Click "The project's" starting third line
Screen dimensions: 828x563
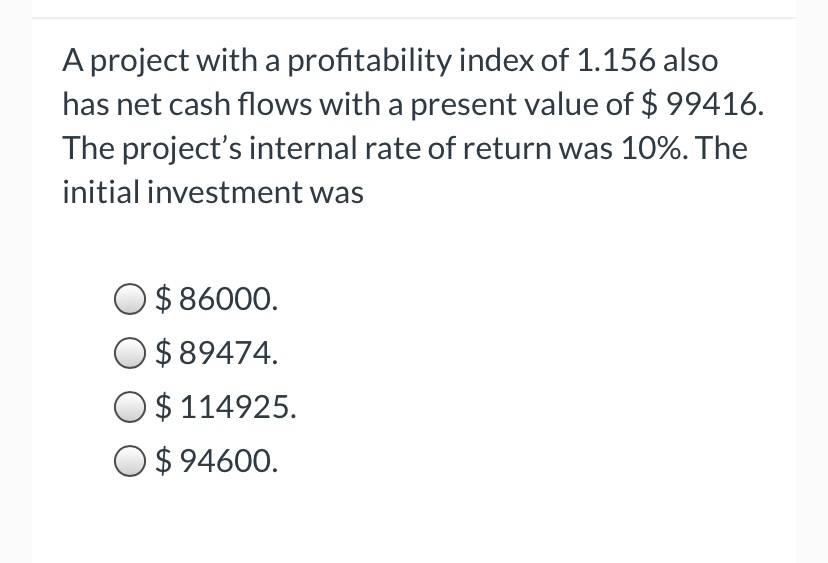[152, 150]
